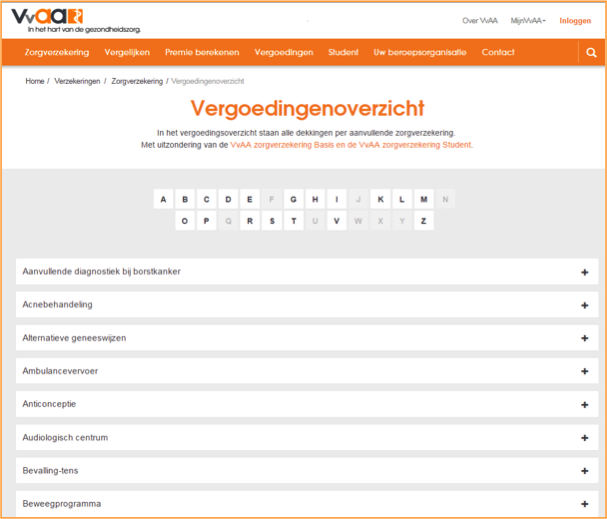The width and height of the screenshot is (607, 519).
Task: Select Vergoedingen in the orange menu
Action: [x=284, y=52]
